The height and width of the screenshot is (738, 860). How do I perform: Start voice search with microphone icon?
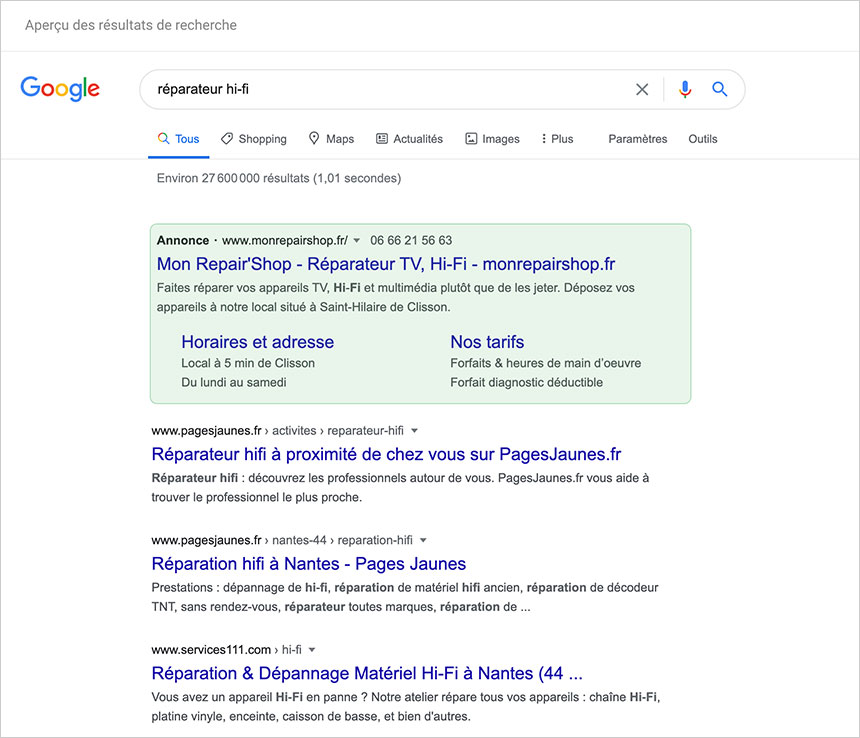tap(684, 89)
